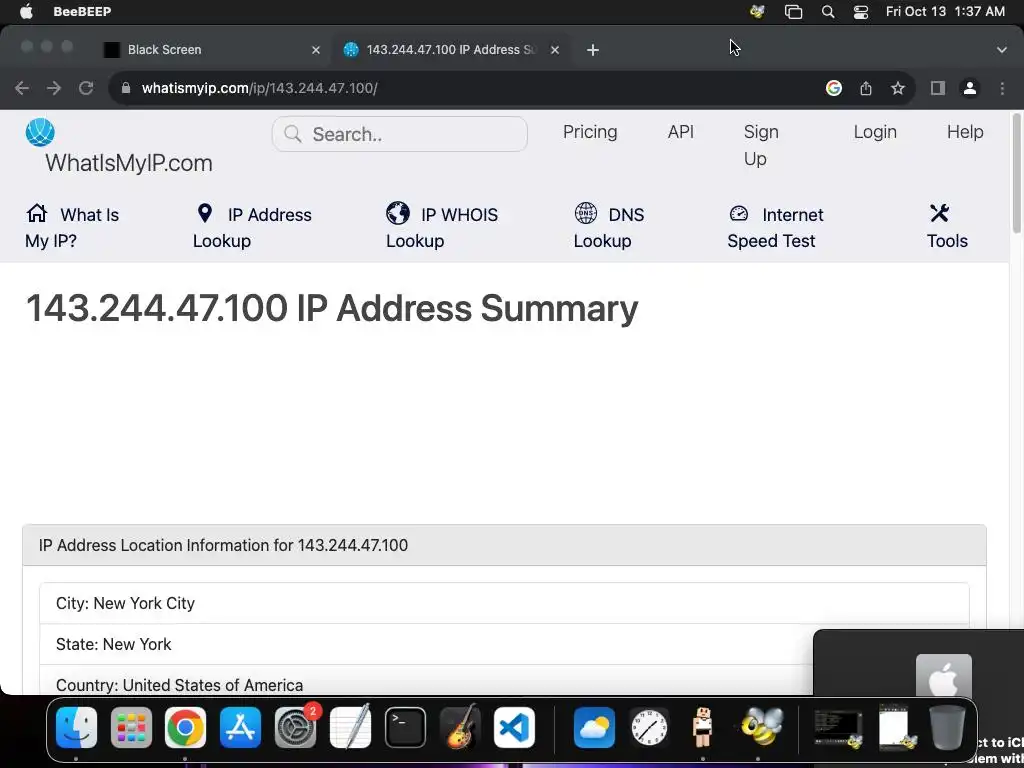Toggle the browser side panel icon
This screenshot has width=1024, height=768.
tap(938, 88)
